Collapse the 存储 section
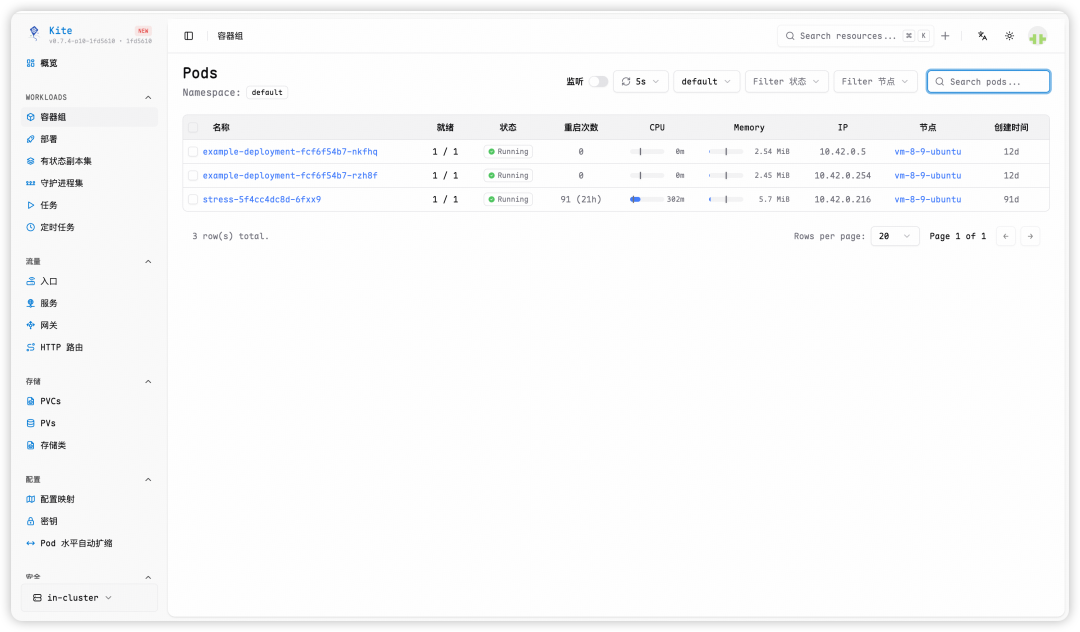Image resolution: width=1080 pixels, height=632 pixels. click(148, 381)
